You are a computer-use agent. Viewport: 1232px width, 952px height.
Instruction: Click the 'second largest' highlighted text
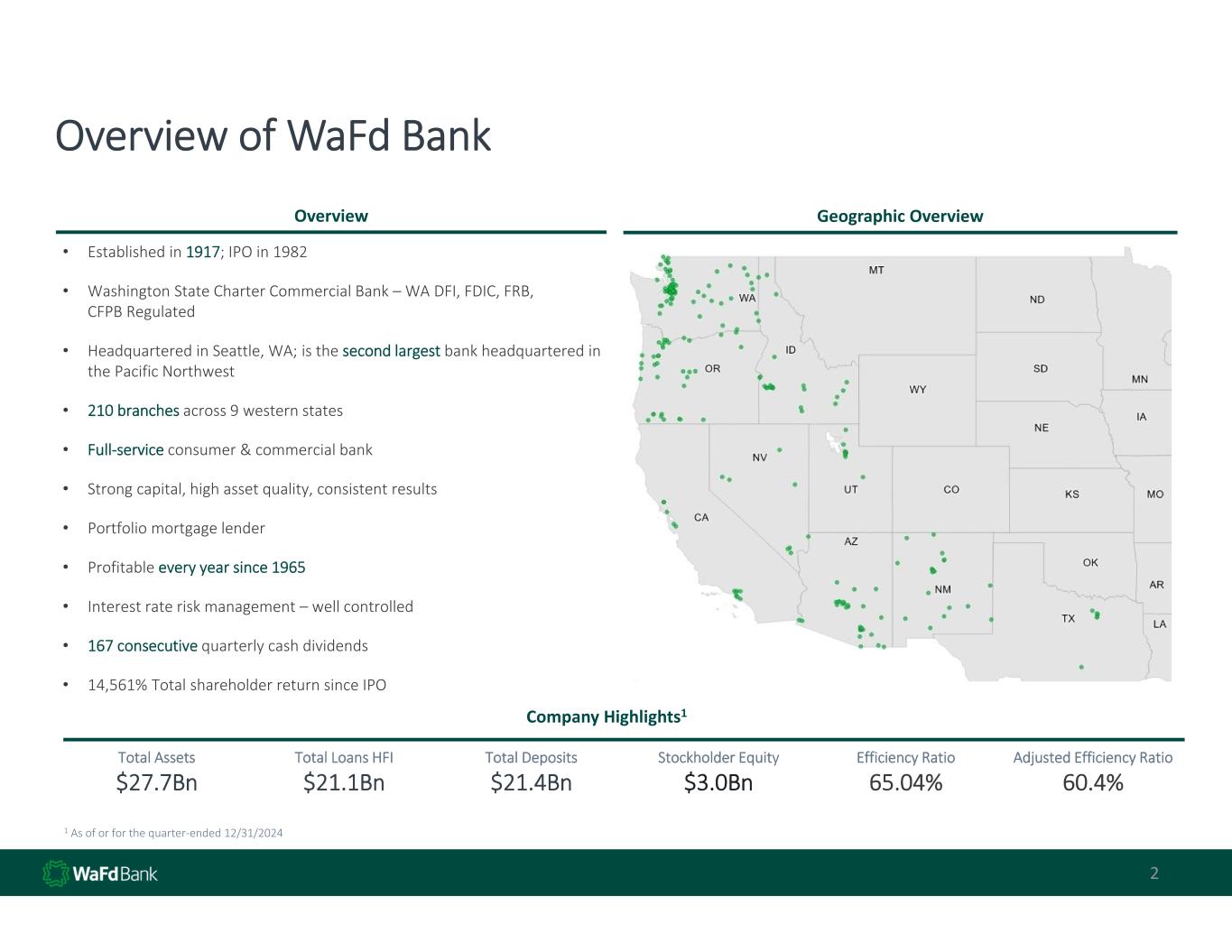pyautogui.click(x=391, y=351)
